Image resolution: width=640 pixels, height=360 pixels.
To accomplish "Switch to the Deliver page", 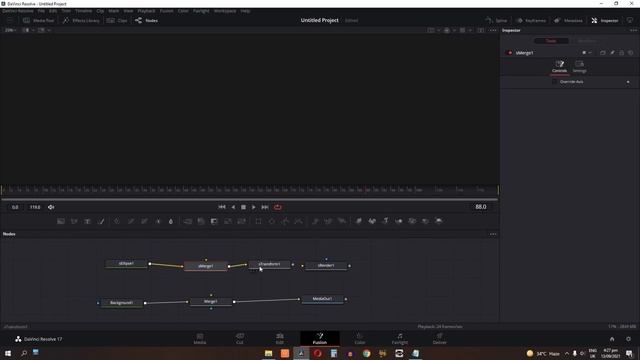I will (x=440, y=339).
